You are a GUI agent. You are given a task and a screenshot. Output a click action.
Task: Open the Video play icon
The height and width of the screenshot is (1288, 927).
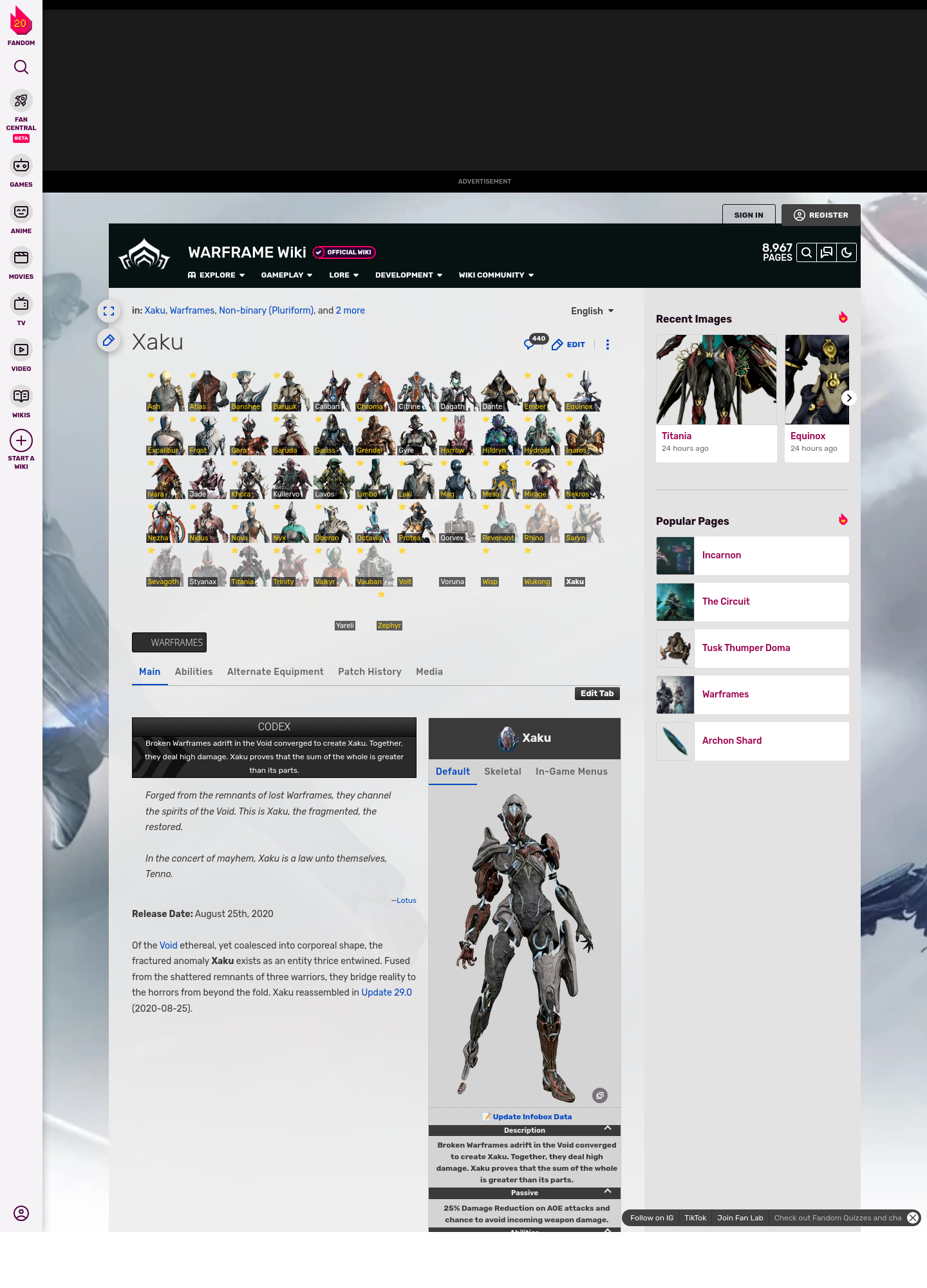tap(21, 350)
